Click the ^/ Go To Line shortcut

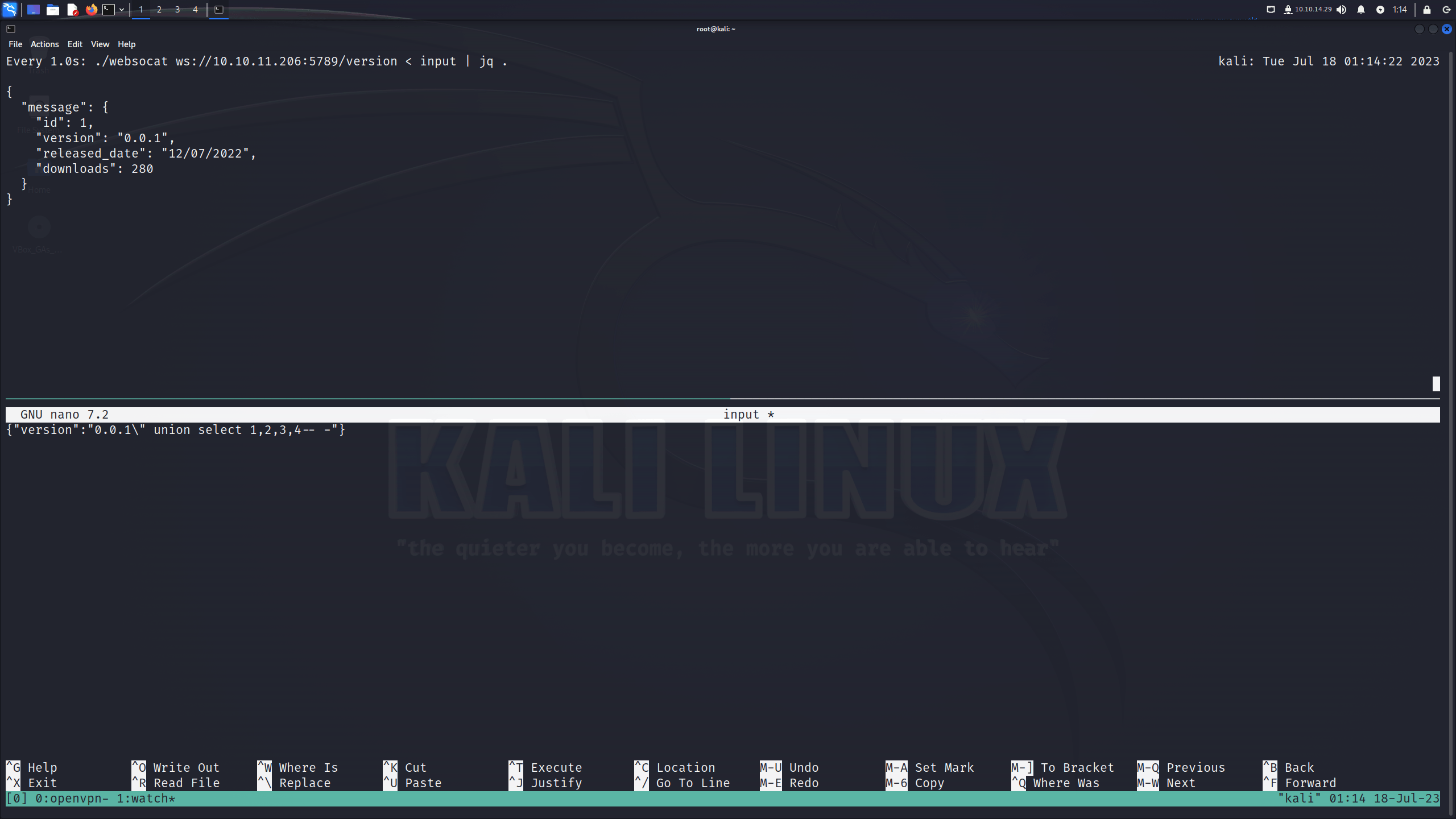coord(682,783)
